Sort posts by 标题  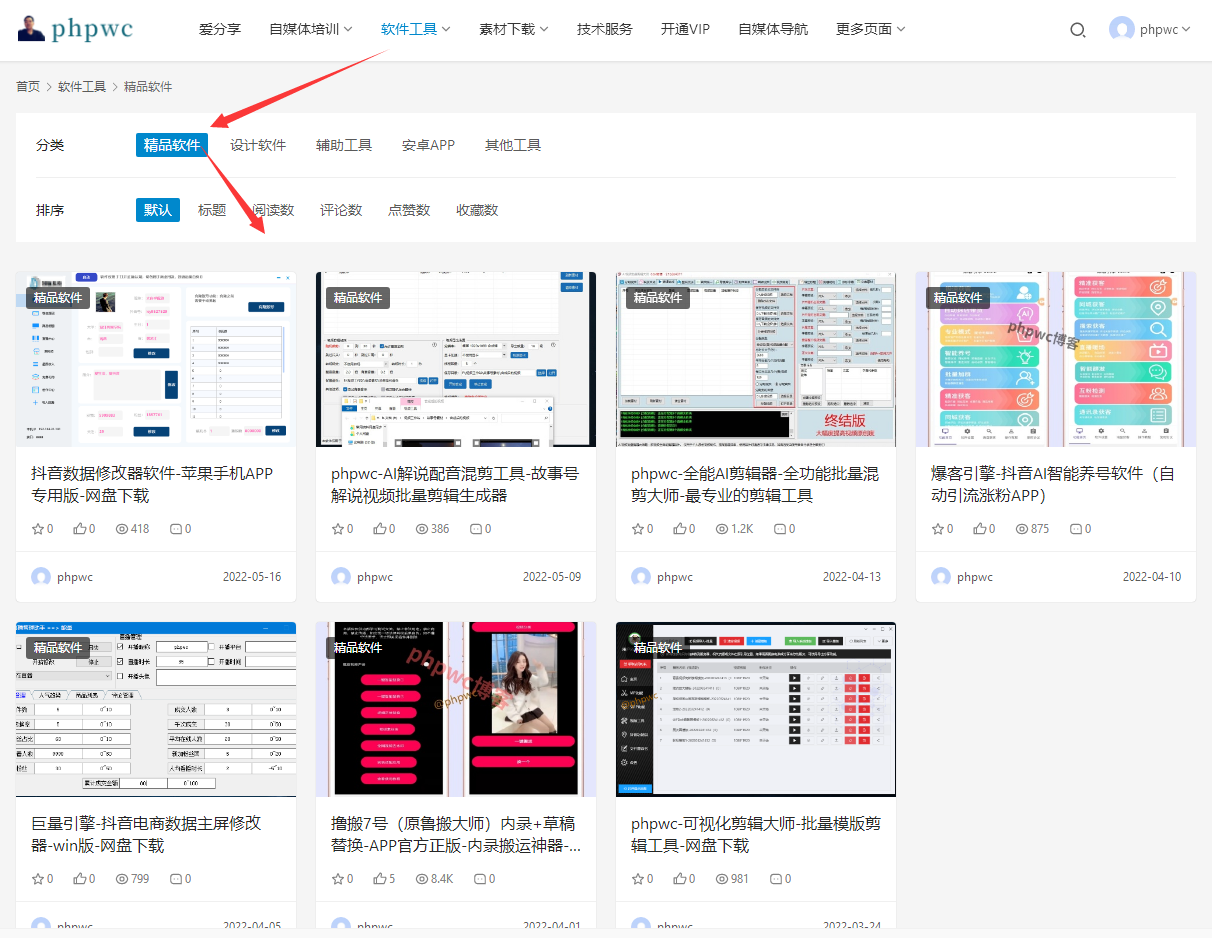[212, 210]
